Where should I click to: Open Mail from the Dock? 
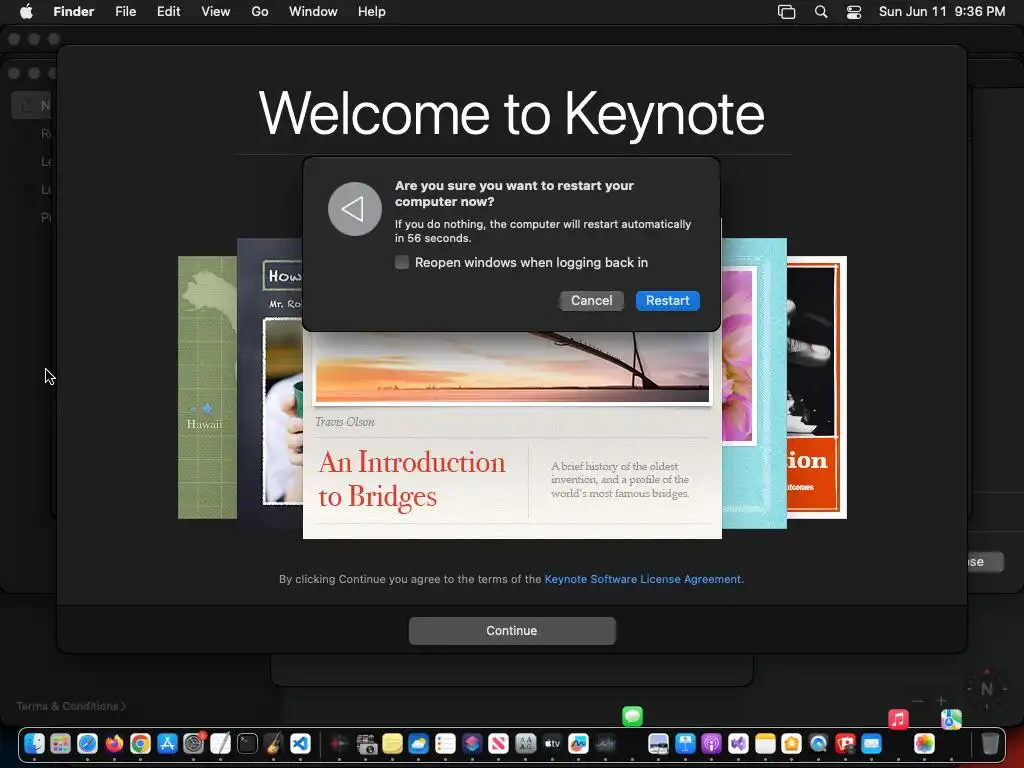click(871, 743)
